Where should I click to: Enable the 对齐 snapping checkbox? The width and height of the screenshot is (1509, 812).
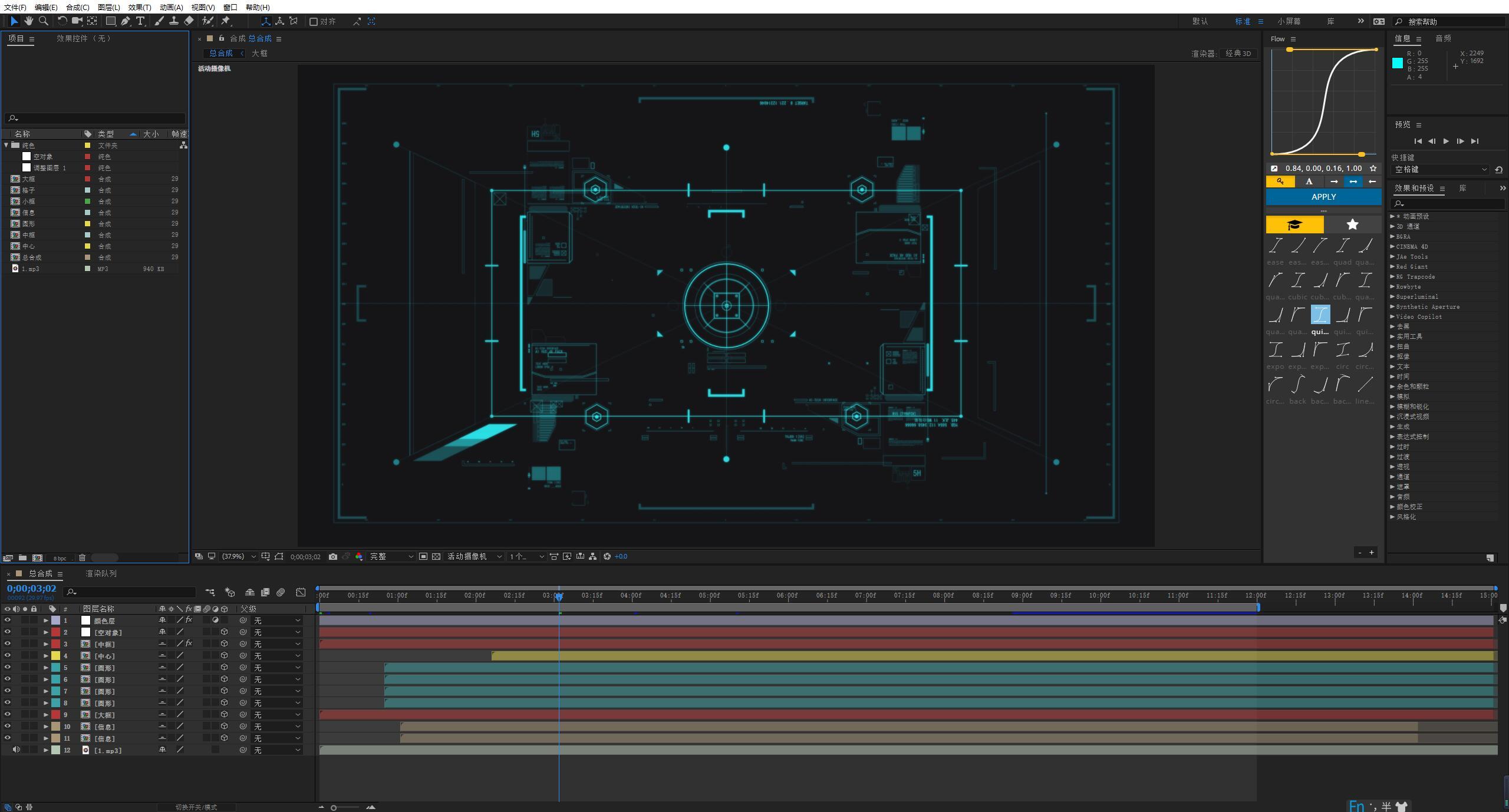tap(314, 22)
